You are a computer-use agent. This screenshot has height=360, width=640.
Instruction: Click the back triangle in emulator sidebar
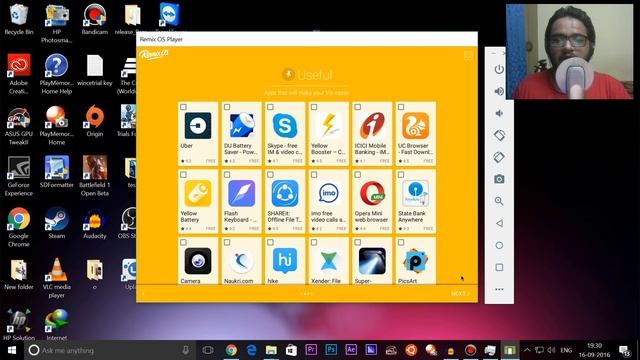pyautogui.click(x=499, y=223)
